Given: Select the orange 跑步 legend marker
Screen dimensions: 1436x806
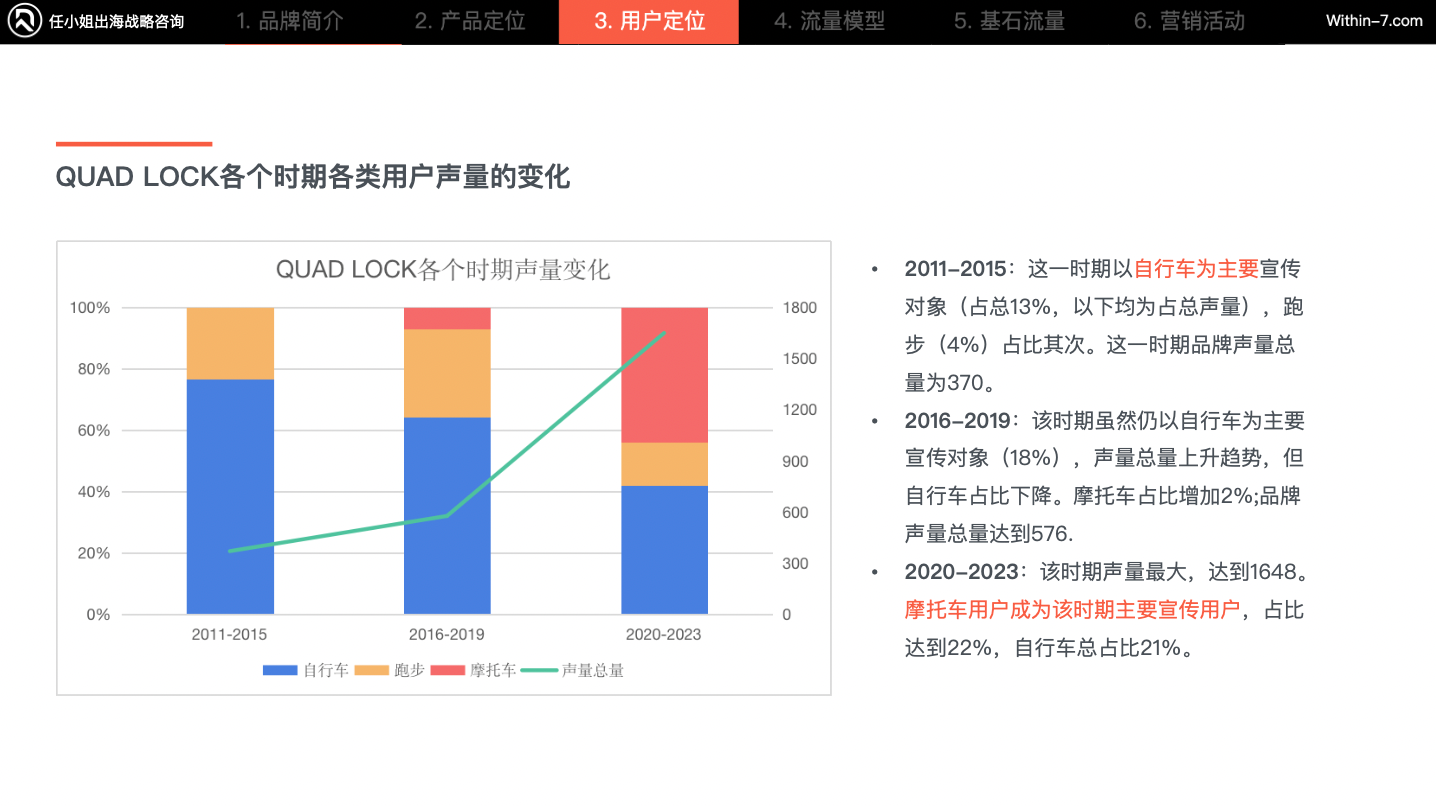Looking at the screenshot, I should pyautogui.click(x=371, y=669).
